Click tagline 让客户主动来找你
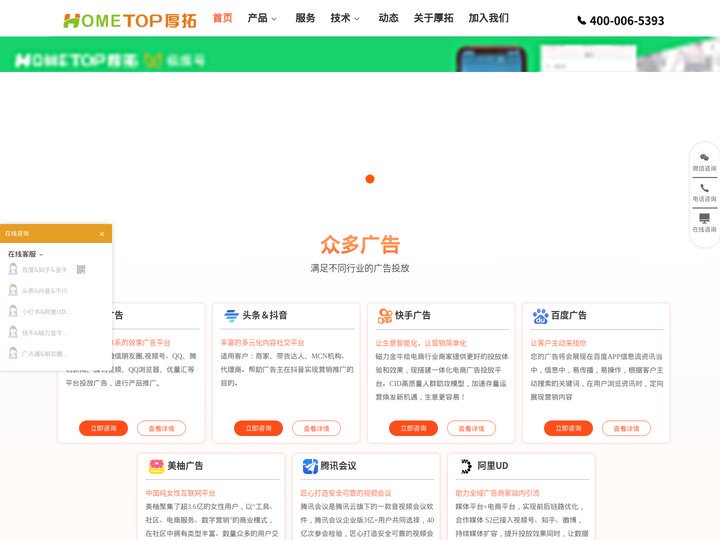The width and height of the screenshot is (720, 540). pos(558,343)
